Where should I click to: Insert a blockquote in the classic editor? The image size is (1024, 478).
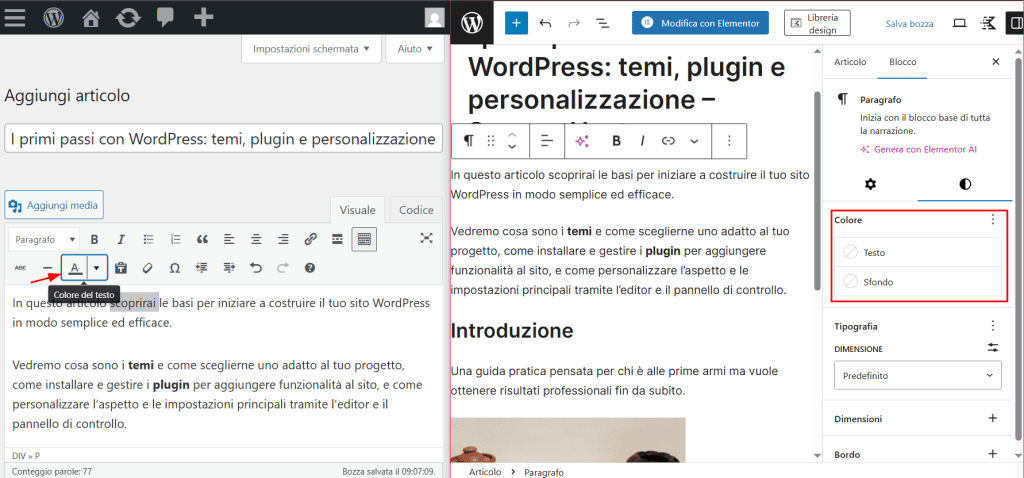pyautogui.click(x=202, y=239)
